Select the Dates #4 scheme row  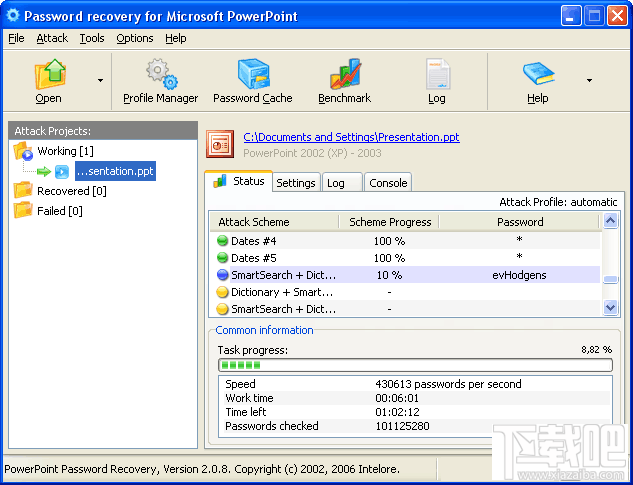(405, 241)
